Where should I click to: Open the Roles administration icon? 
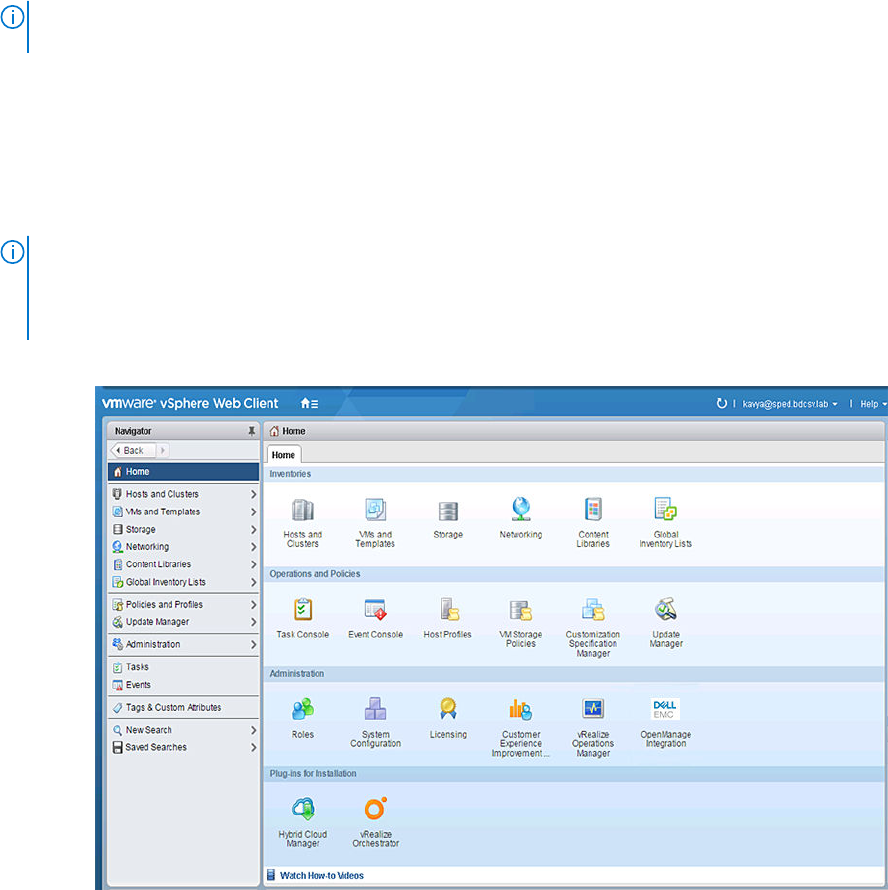tap(303, 709)
